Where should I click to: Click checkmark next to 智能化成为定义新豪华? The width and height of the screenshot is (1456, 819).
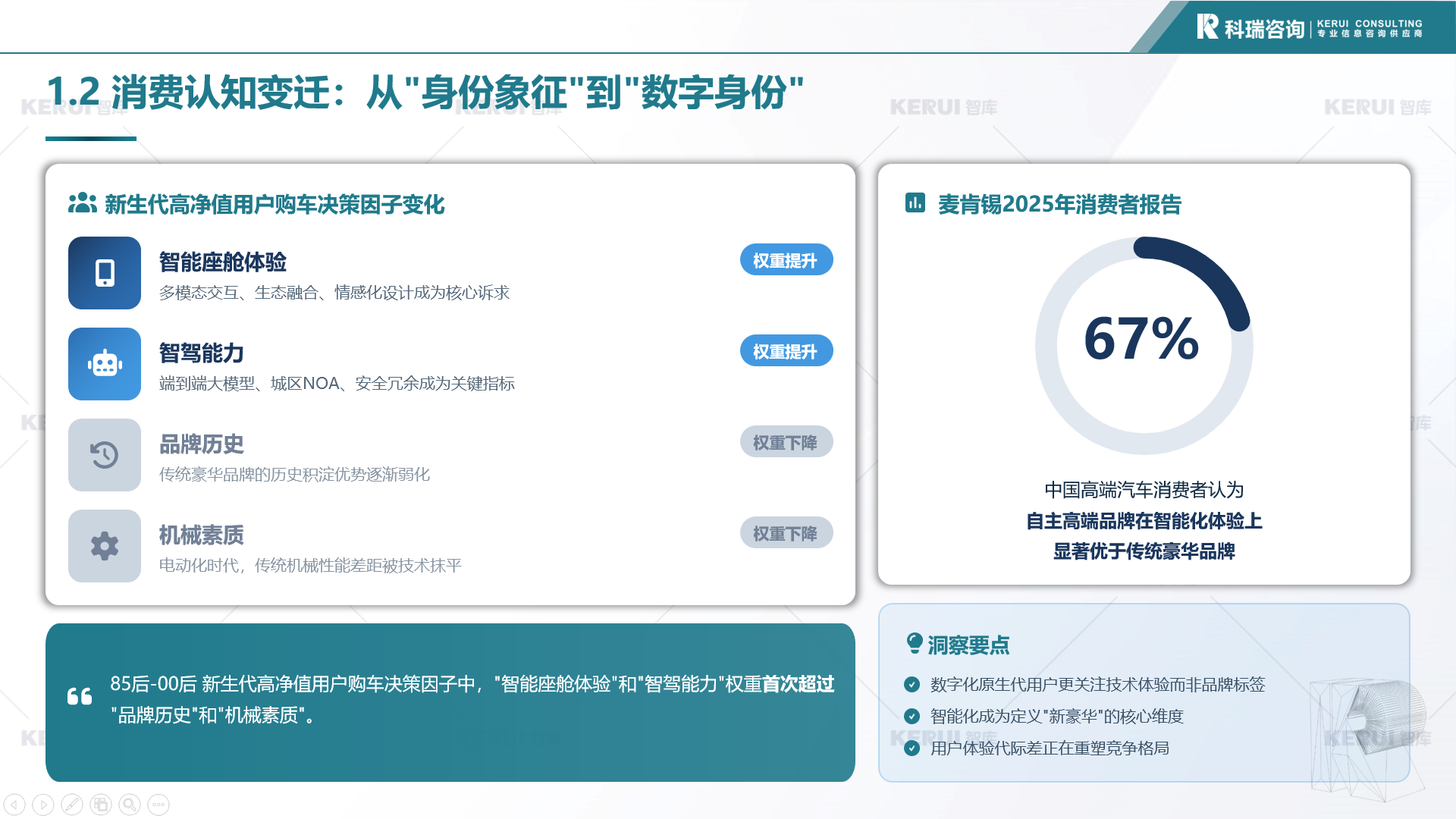pyautogui.click(x=912, y=716)
